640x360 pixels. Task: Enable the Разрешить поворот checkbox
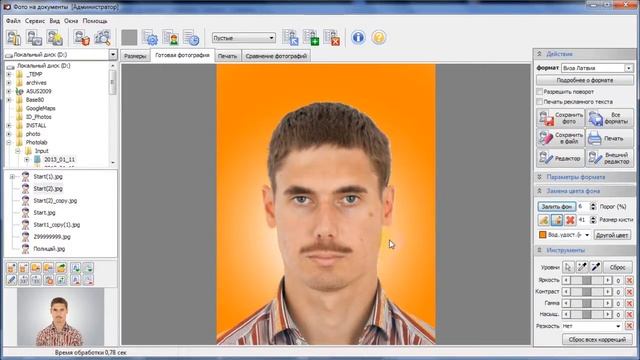click(x=539, y=92)
